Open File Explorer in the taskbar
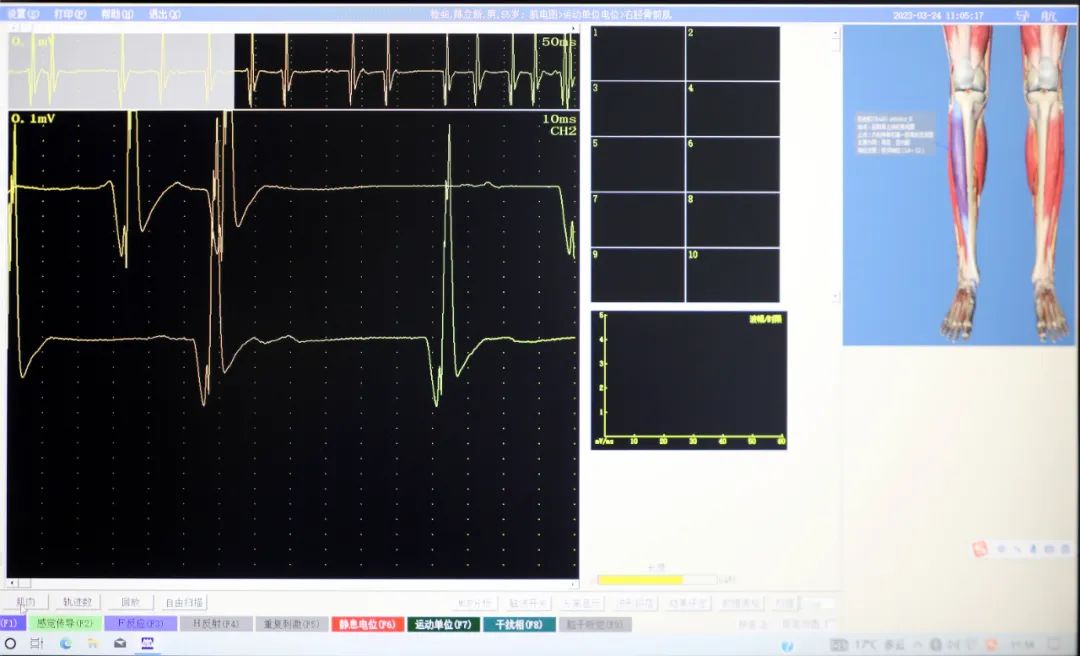The width and height of the screenshot is (1080, 656). click(93, 643)
